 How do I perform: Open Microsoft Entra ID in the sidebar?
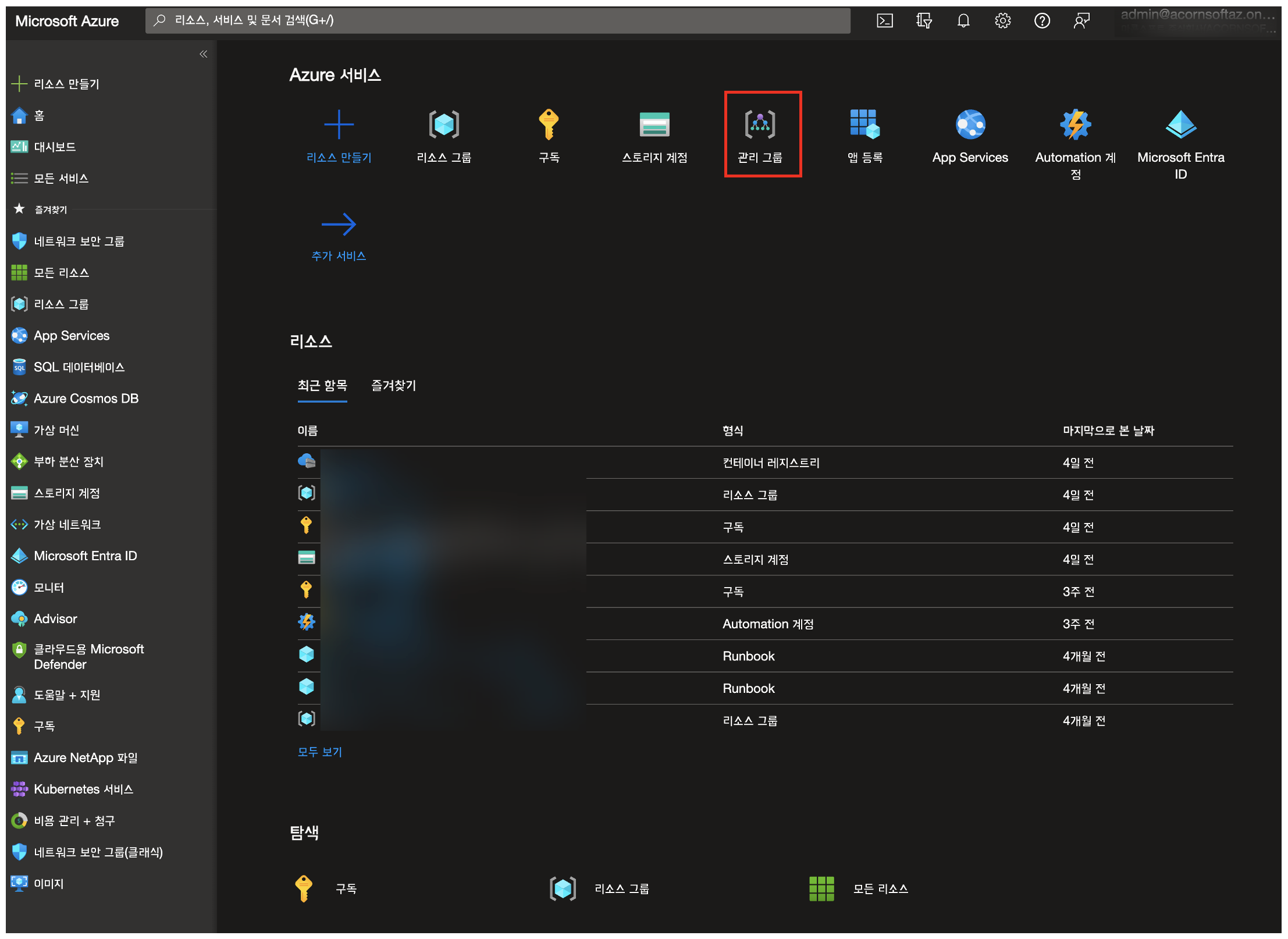click(74, 556)
